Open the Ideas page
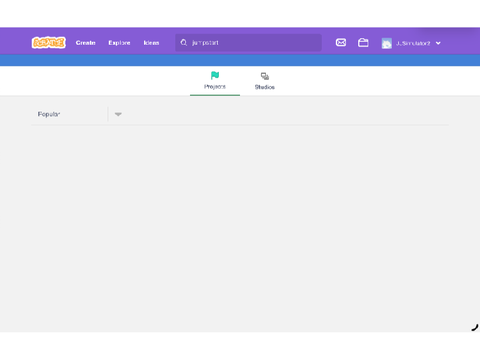This screenshot has height=360, width=480. coord(151,43)
